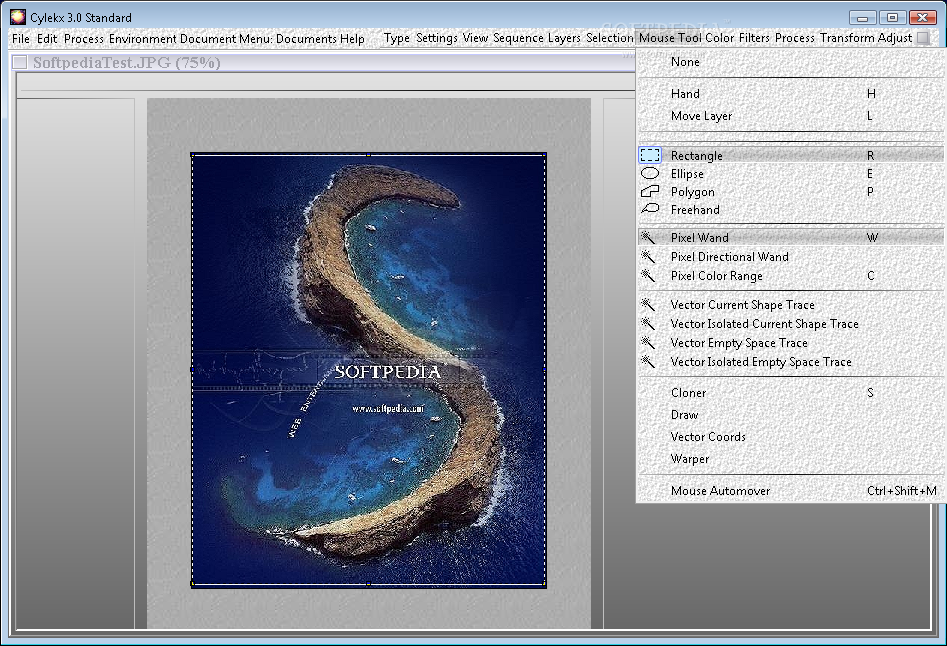Select Vector Isolated Current Shape Trace entry
The width and height of the screenshot is (947, 646).
point(790,324)
